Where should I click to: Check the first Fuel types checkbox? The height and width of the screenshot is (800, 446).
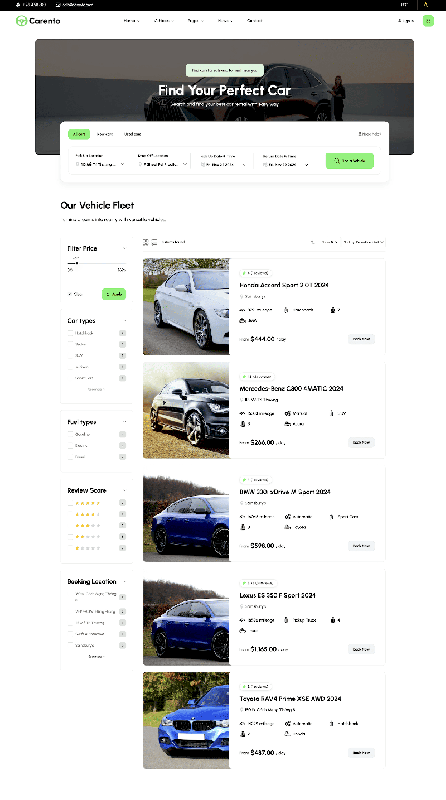(70, 434)
